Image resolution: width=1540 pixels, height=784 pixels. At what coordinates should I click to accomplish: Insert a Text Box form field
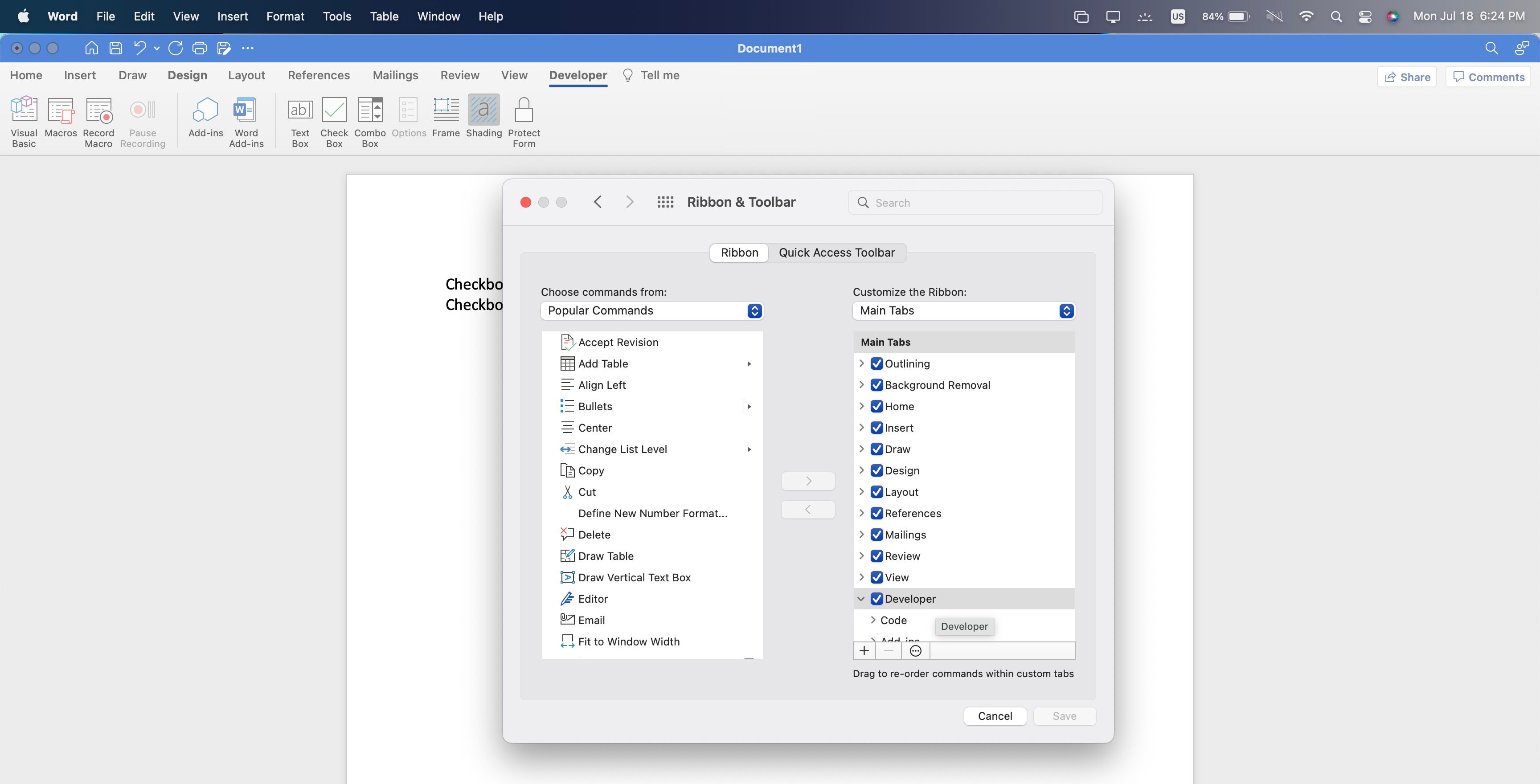coord(300,121)
